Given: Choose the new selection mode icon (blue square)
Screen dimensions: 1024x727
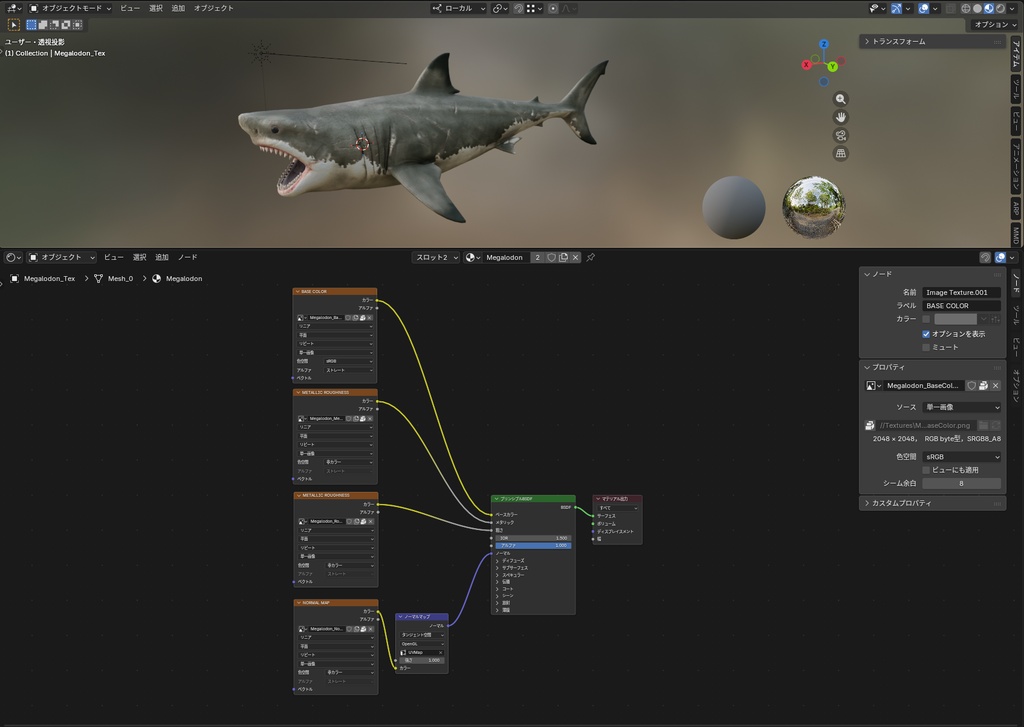Looking at the screenshot, I should (x=31, y=25).
